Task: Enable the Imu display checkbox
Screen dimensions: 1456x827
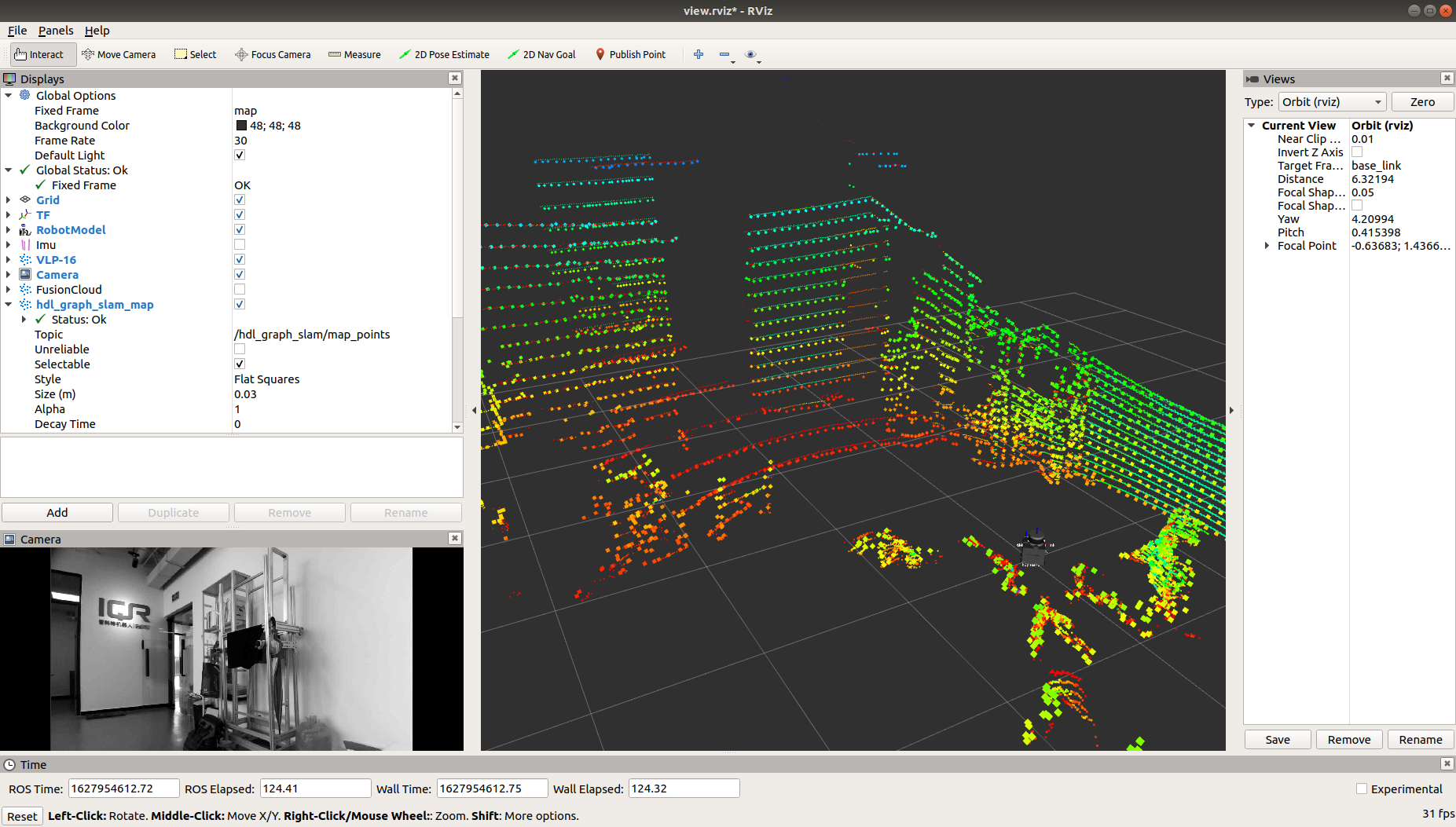Action: pyautogui.click(x=240, y=244)
